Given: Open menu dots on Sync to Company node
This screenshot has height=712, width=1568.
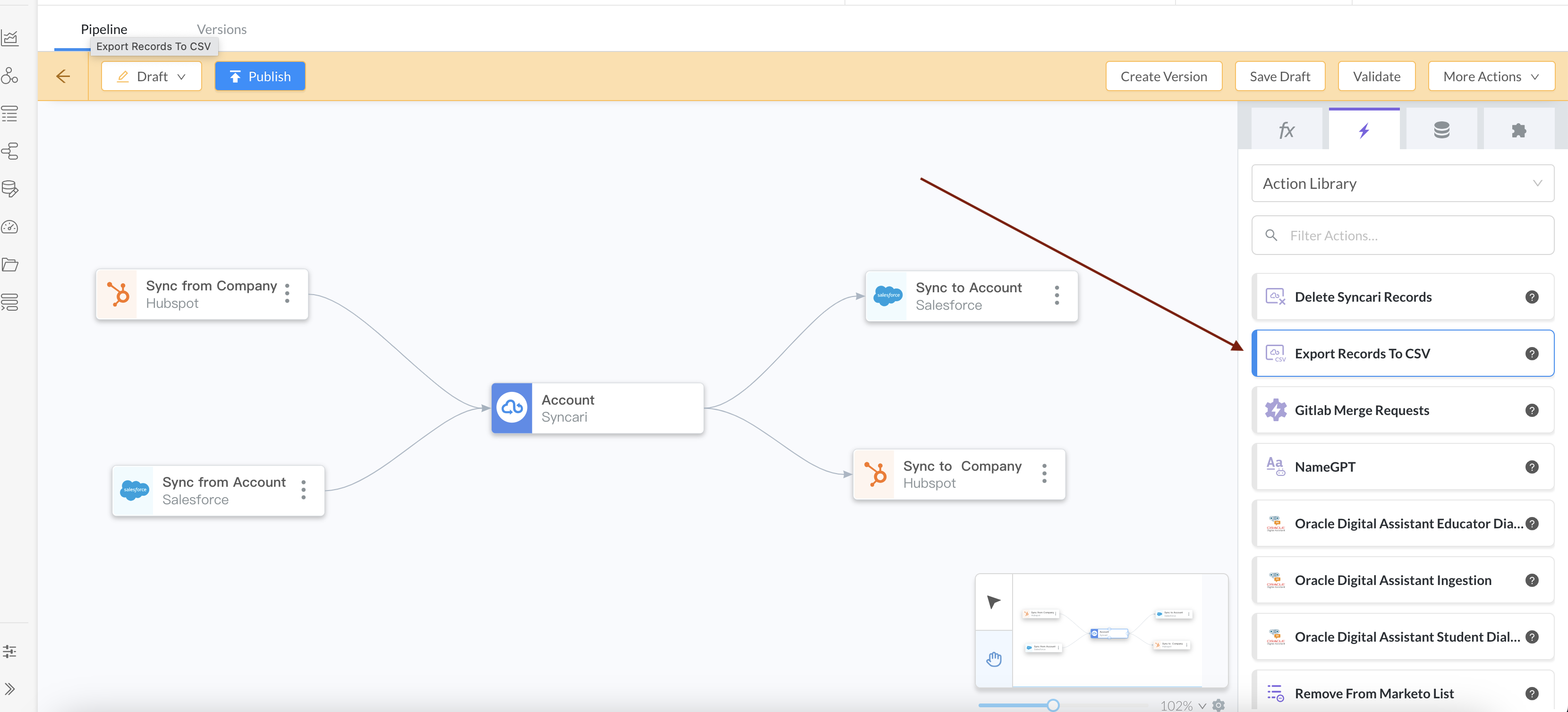Looking at the screenshot, I should pyautogui.click(x=1044, y=474).
